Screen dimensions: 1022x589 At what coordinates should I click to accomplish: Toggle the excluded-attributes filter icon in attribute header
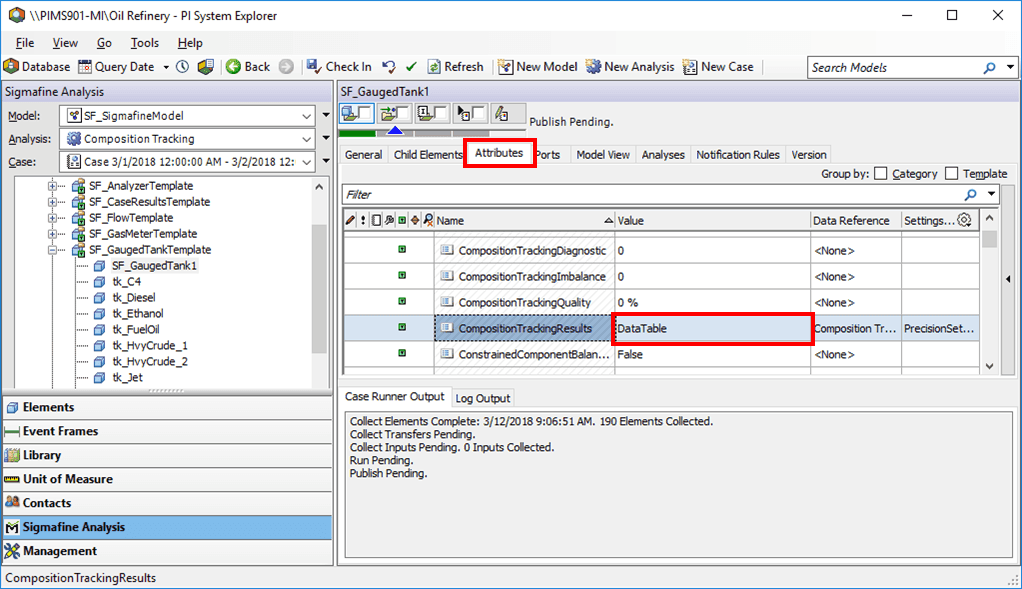(428, 219)
